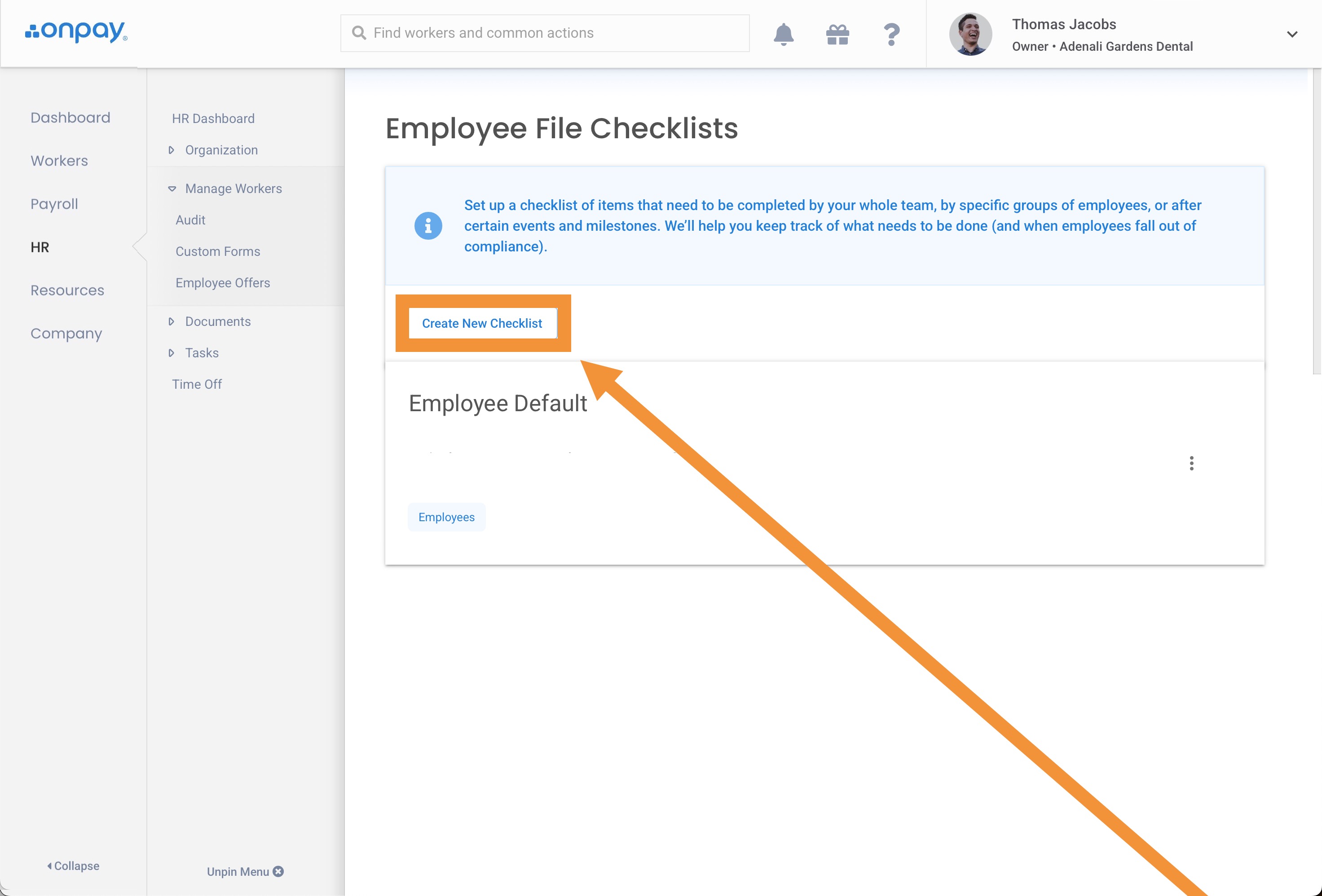Select Custom Forms in HR menu
The image size is (1322, 896).
click(x=217, y=251)
